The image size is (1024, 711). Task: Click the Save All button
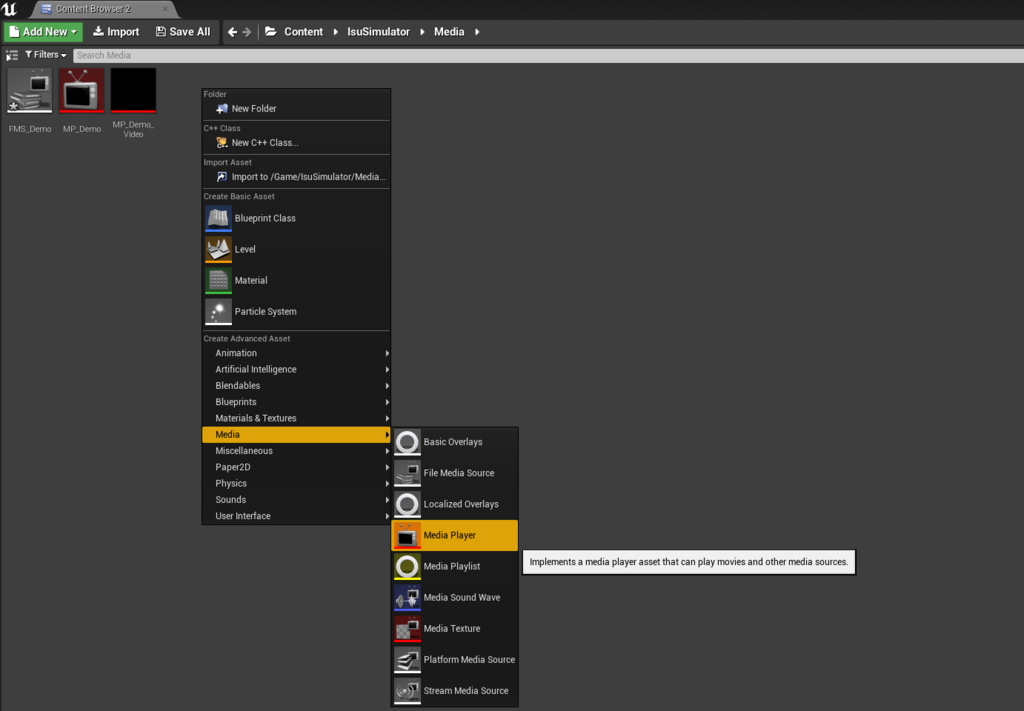coord(184,31)
